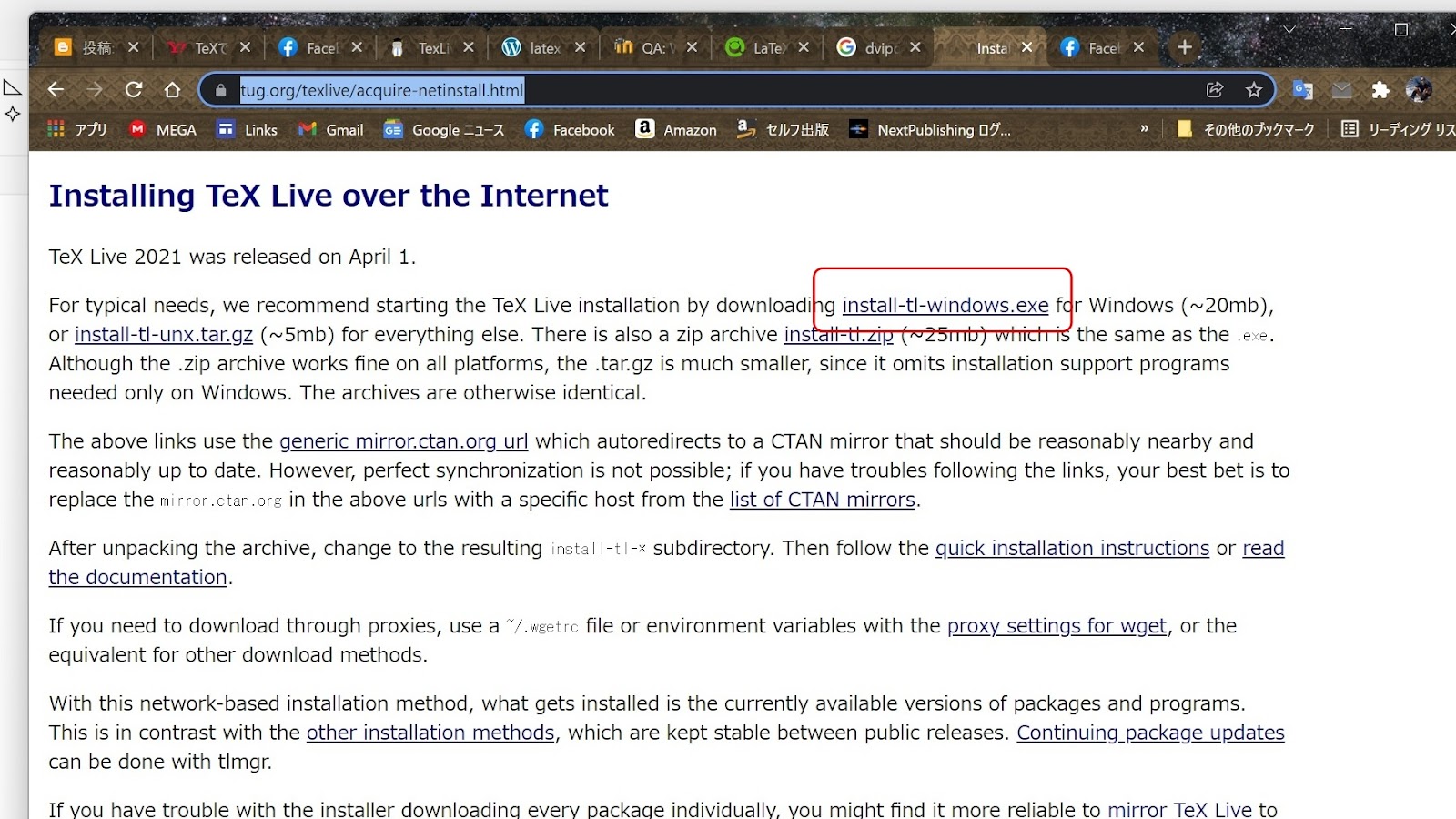Screen dimensions: 1456x819
Task: Open the Facebook bookmark
Action: click(571, 129)
